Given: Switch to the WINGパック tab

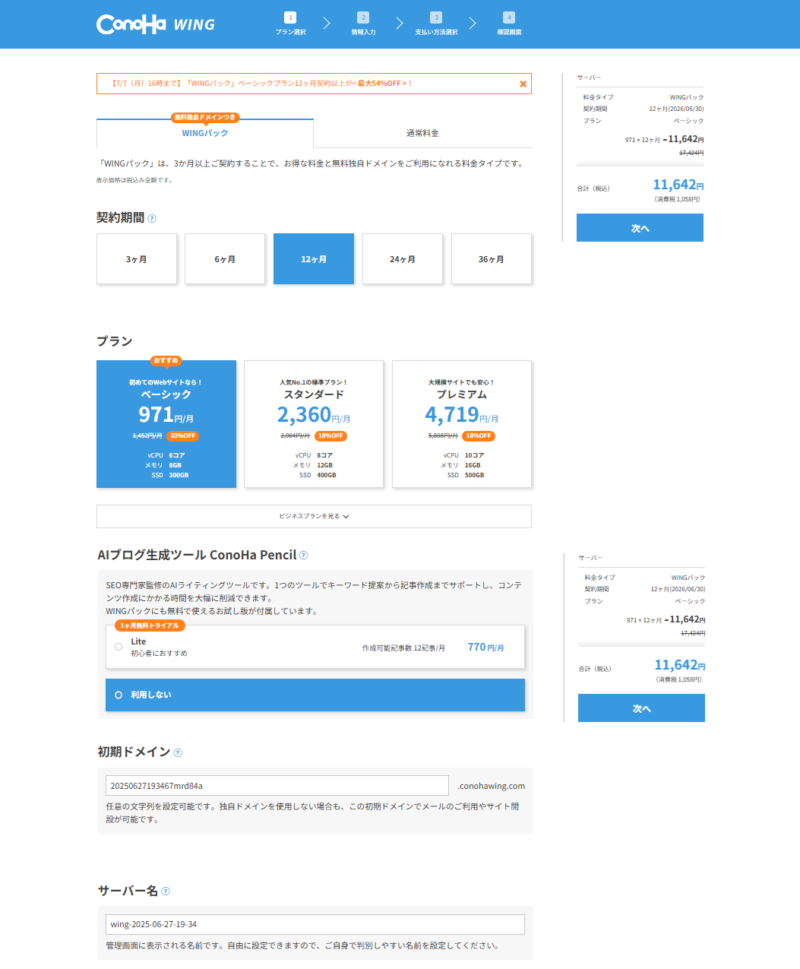Looking at the screenshot, I should tap(205, 133).
